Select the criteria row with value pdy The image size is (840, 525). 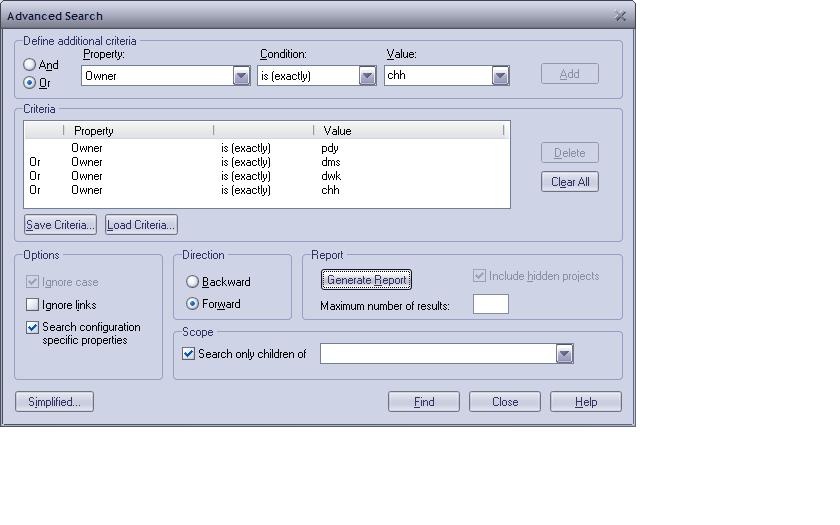(267, 148)
